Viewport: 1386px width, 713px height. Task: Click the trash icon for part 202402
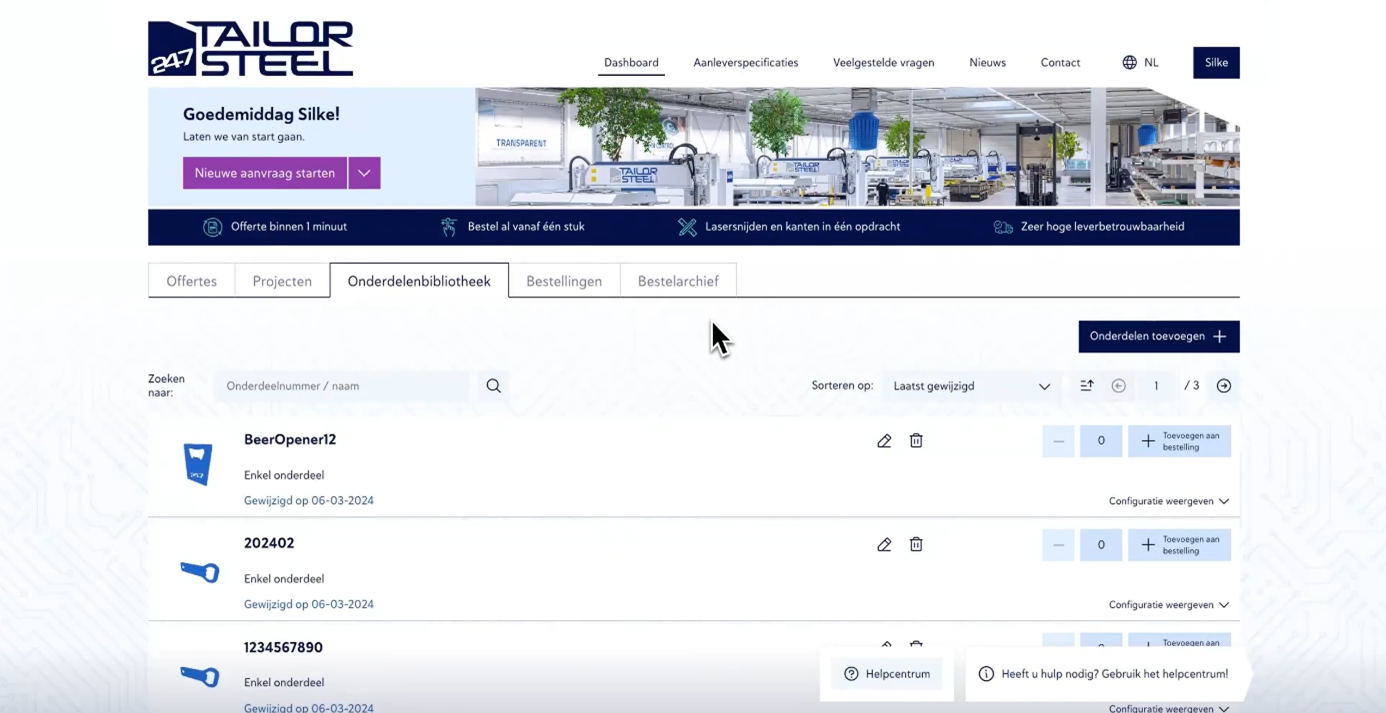click(x=916, y=545)
